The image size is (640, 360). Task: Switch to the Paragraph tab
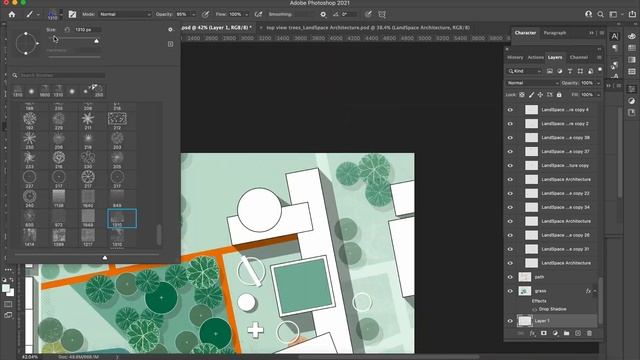coord(555,33)
